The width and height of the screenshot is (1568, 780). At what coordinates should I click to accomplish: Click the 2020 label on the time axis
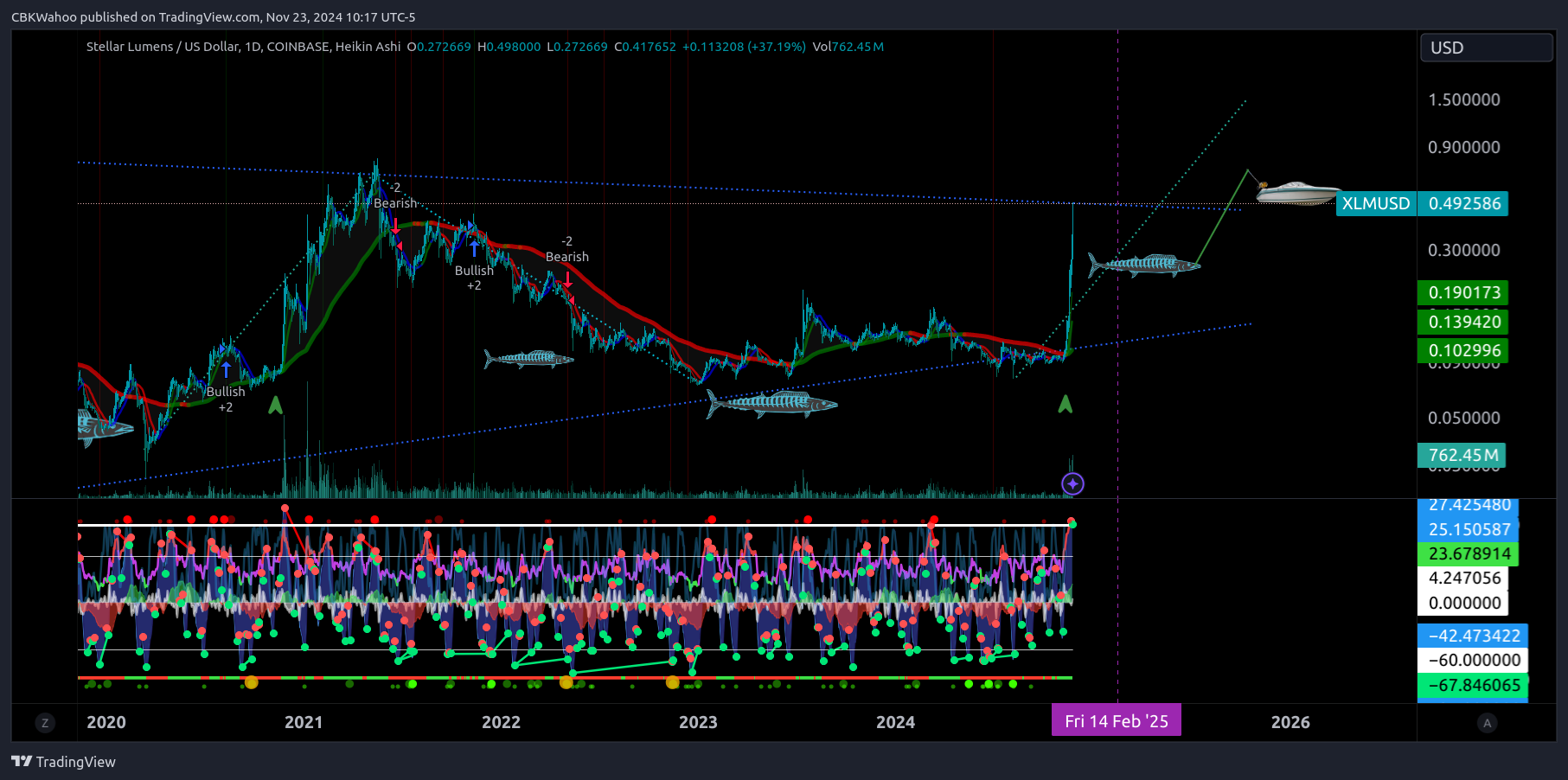click(106, 722)
